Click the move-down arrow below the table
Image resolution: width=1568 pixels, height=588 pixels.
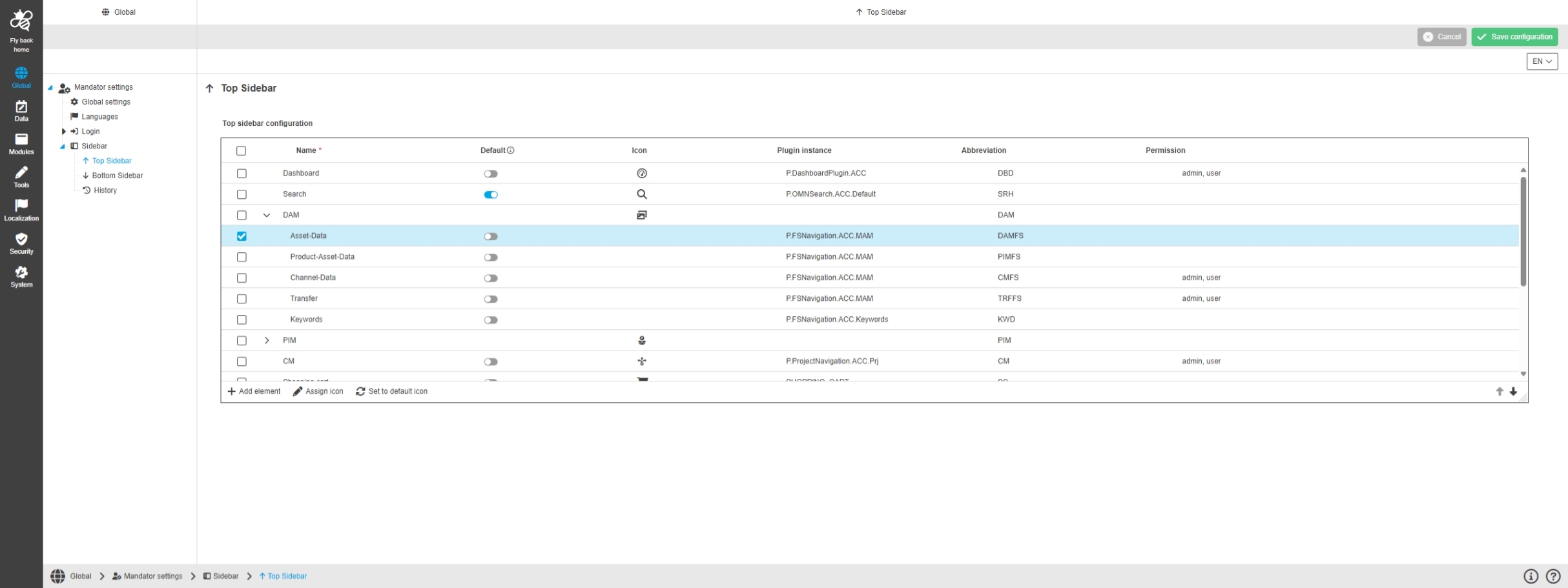pos(1513,392)
